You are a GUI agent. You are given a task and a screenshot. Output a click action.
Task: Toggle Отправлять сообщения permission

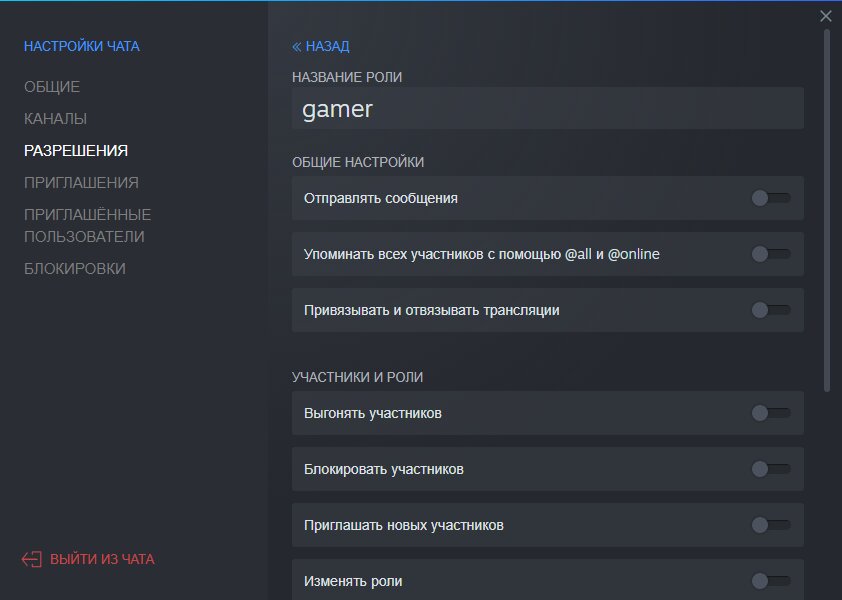(771, 198)
